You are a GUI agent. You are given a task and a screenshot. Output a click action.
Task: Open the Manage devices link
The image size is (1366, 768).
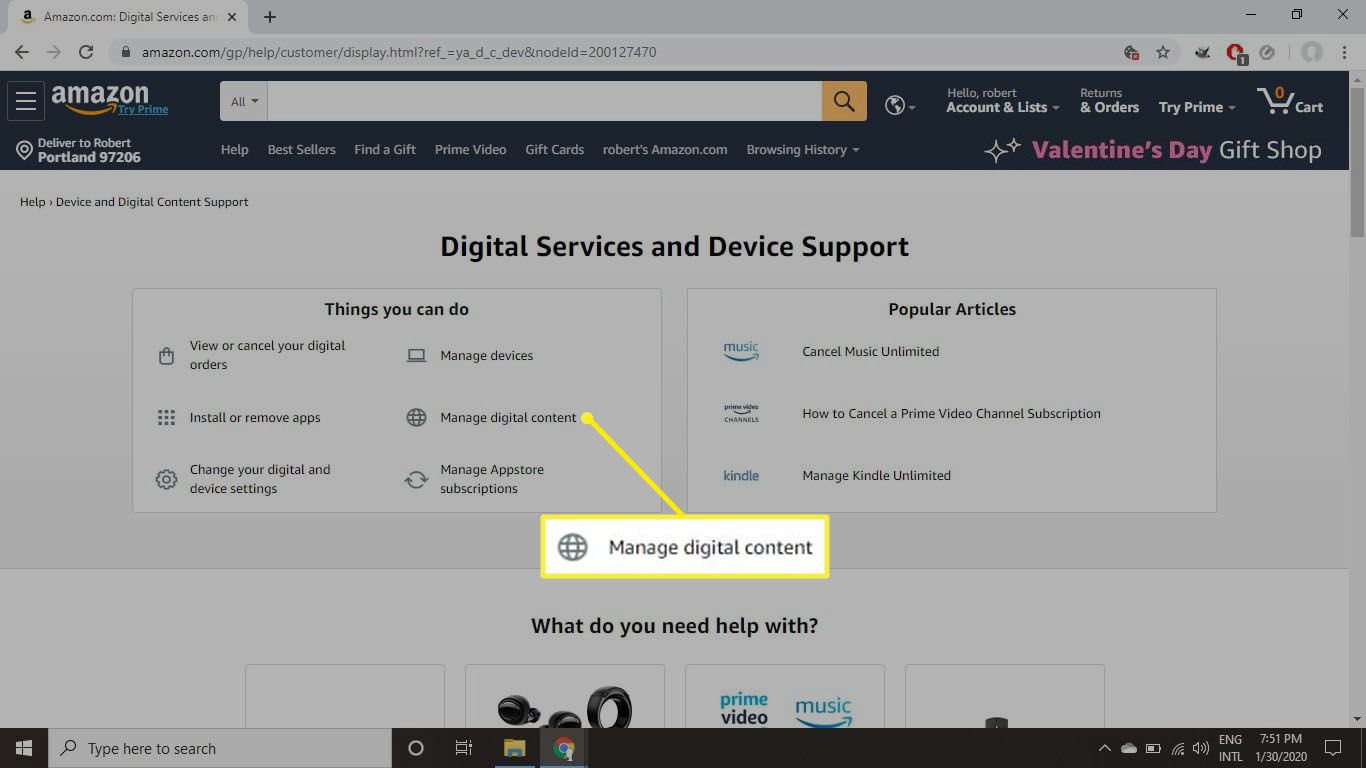tap(487, 356)
